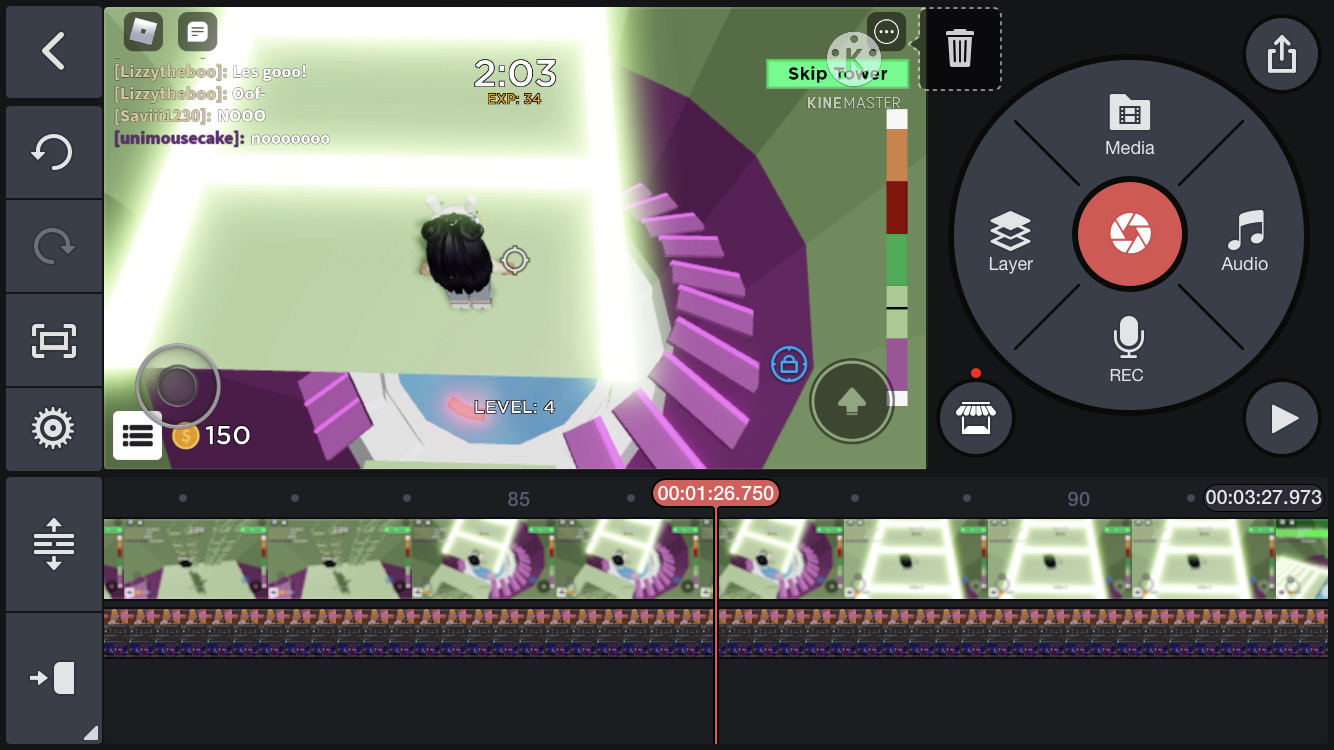Select the video clip after the playhead
Screen dimensions: 1334x750
pyautogui.click(x=1000, y=558)
